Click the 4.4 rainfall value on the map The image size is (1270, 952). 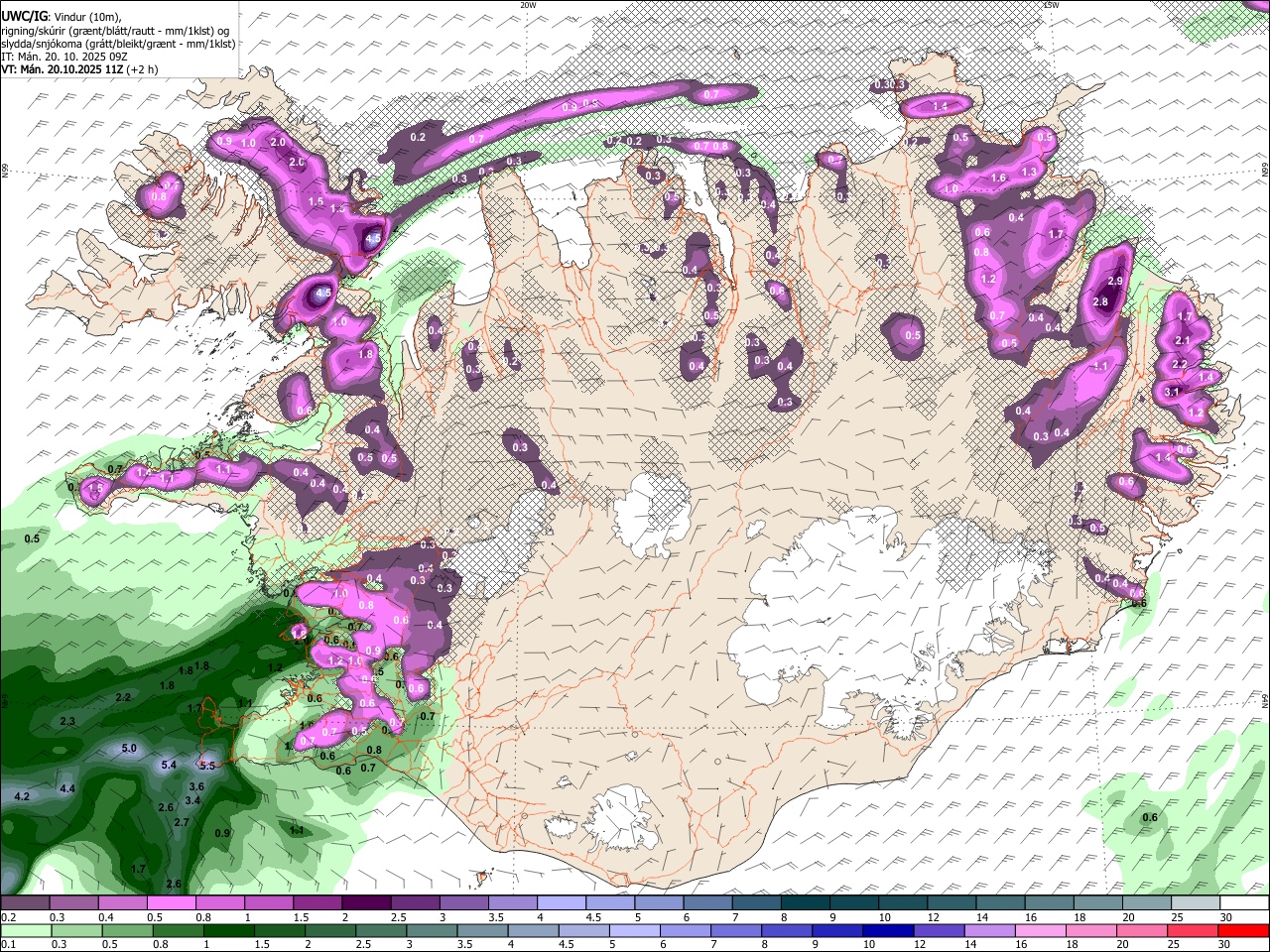point(67,788)
